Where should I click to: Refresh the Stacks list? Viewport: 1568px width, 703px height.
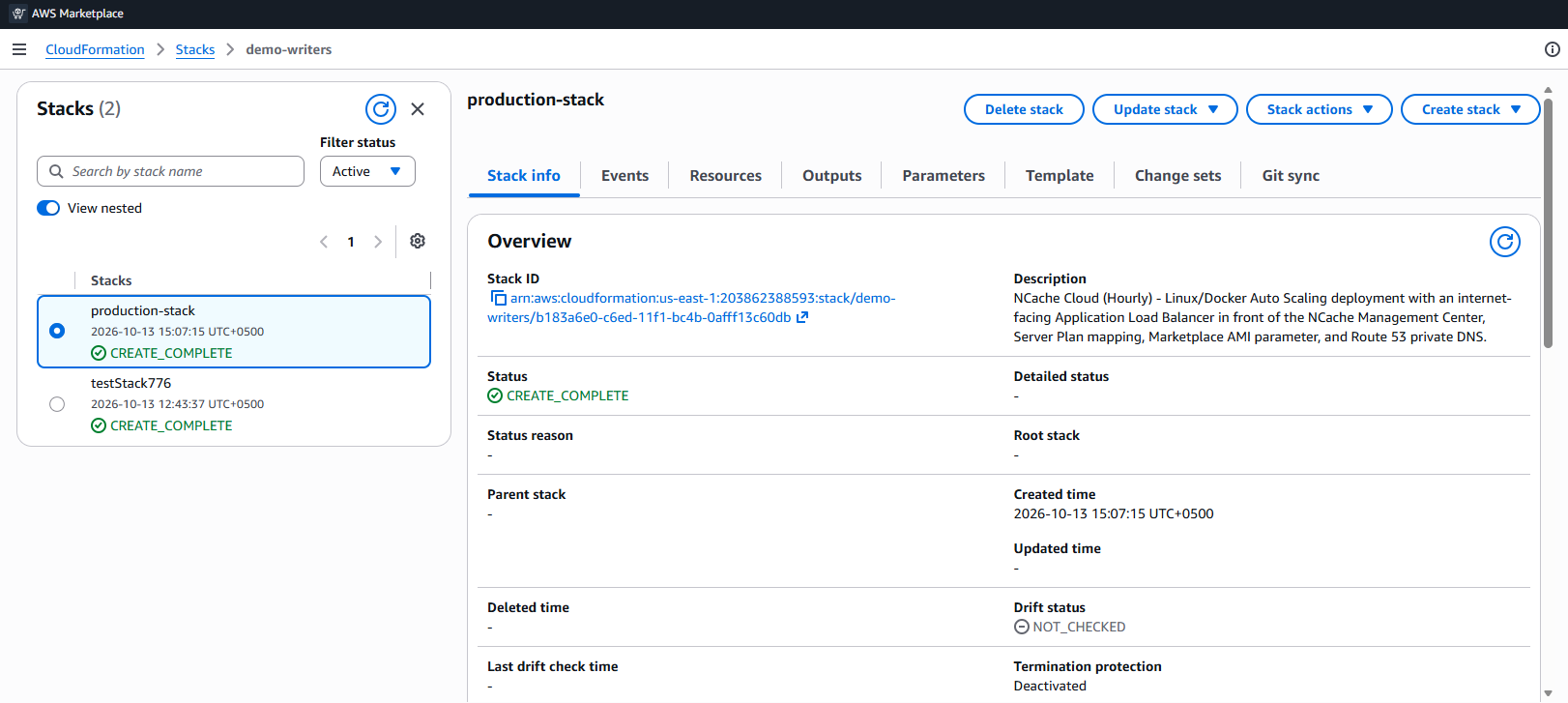point(381,109)
